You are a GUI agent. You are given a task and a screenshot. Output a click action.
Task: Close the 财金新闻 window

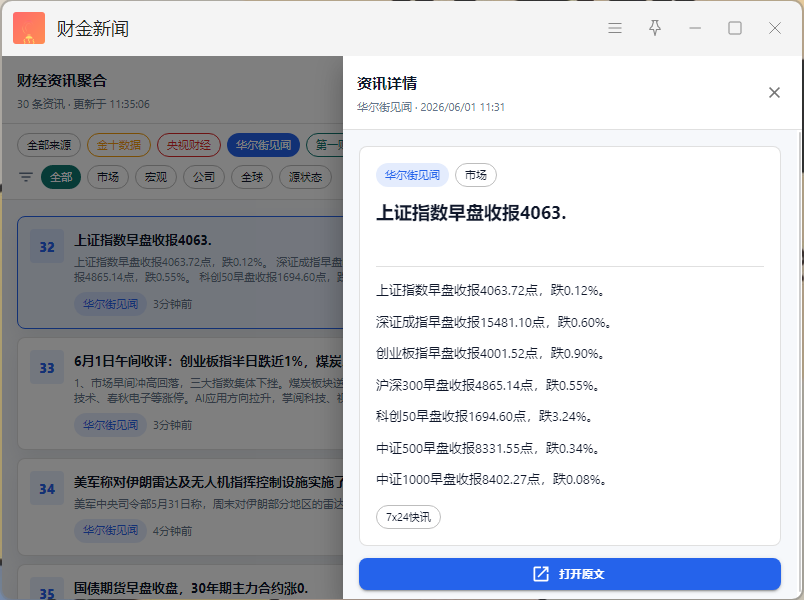(x=775, y=28)
